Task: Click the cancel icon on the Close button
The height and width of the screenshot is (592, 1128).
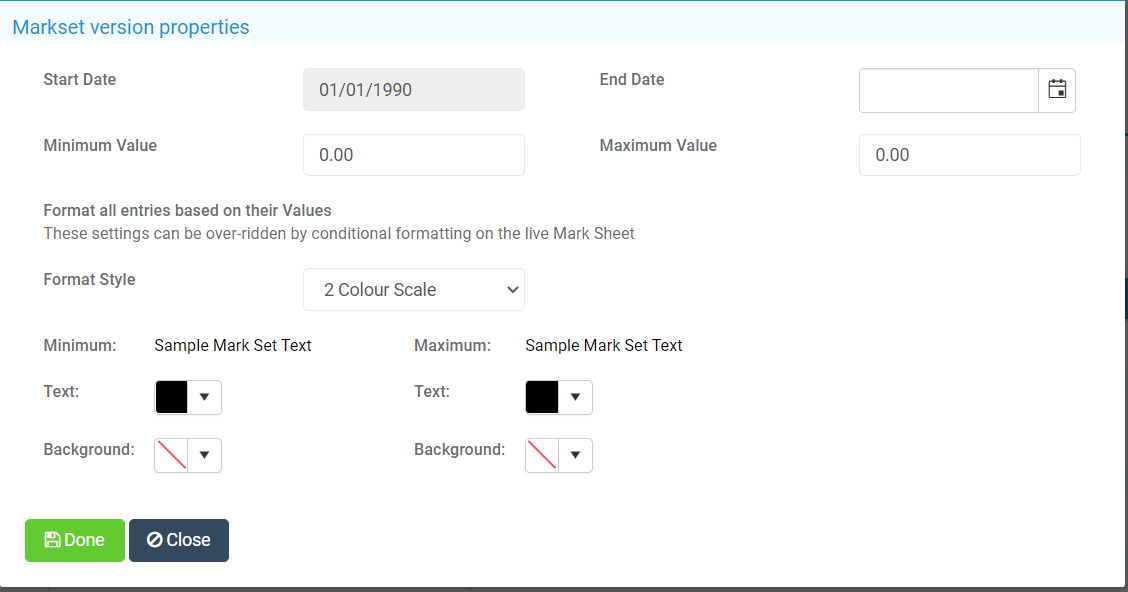Action: (158, 539)
